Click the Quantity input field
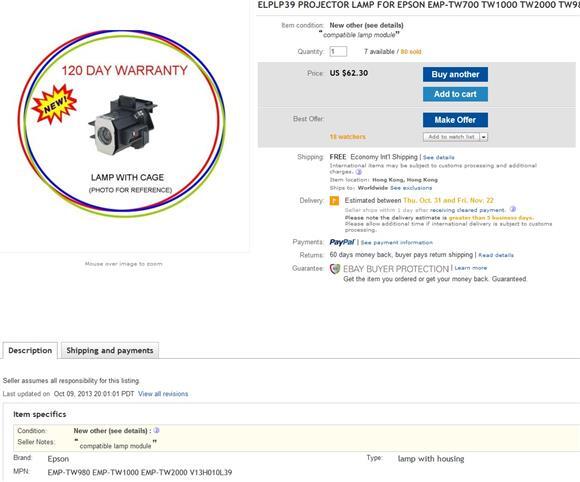This screenshot has height=482, width=580. (338, 51)
